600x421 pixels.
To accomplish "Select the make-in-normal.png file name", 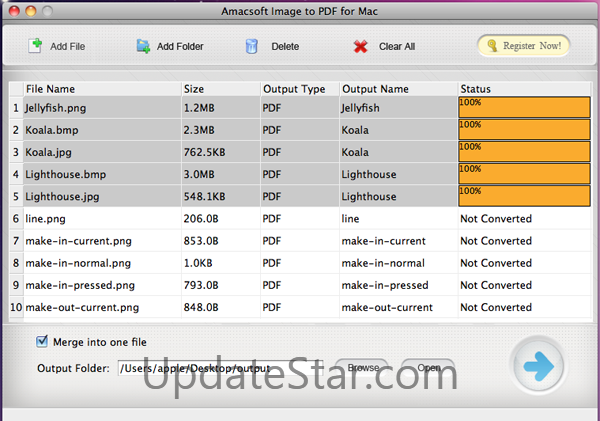I will pos(78,263).
